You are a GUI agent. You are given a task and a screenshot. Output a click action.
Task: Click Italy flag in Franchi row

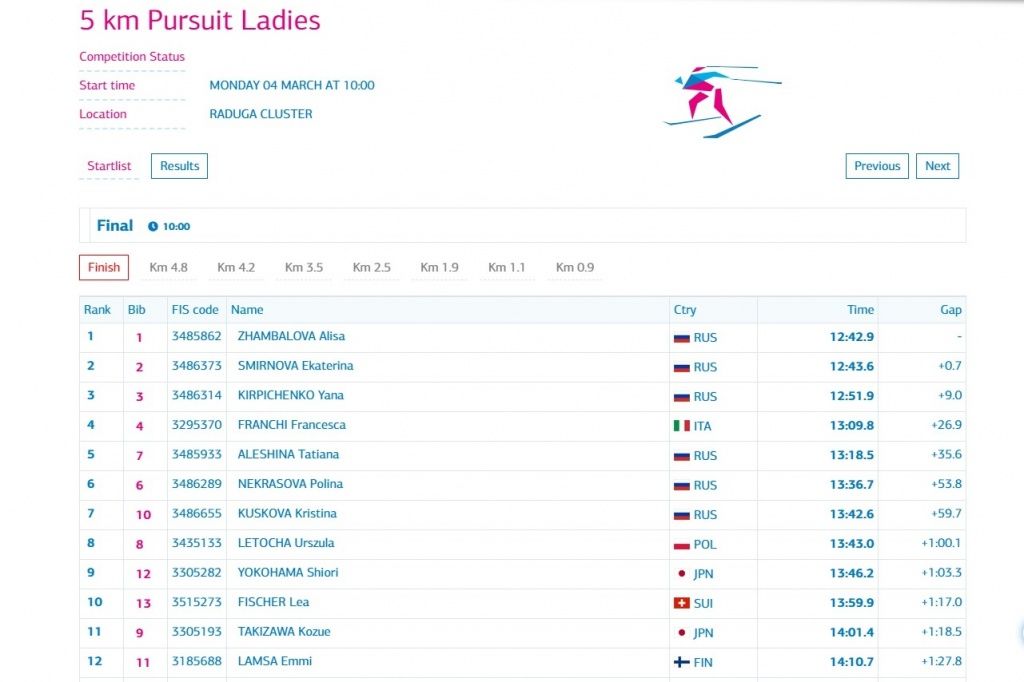[682, 426]
